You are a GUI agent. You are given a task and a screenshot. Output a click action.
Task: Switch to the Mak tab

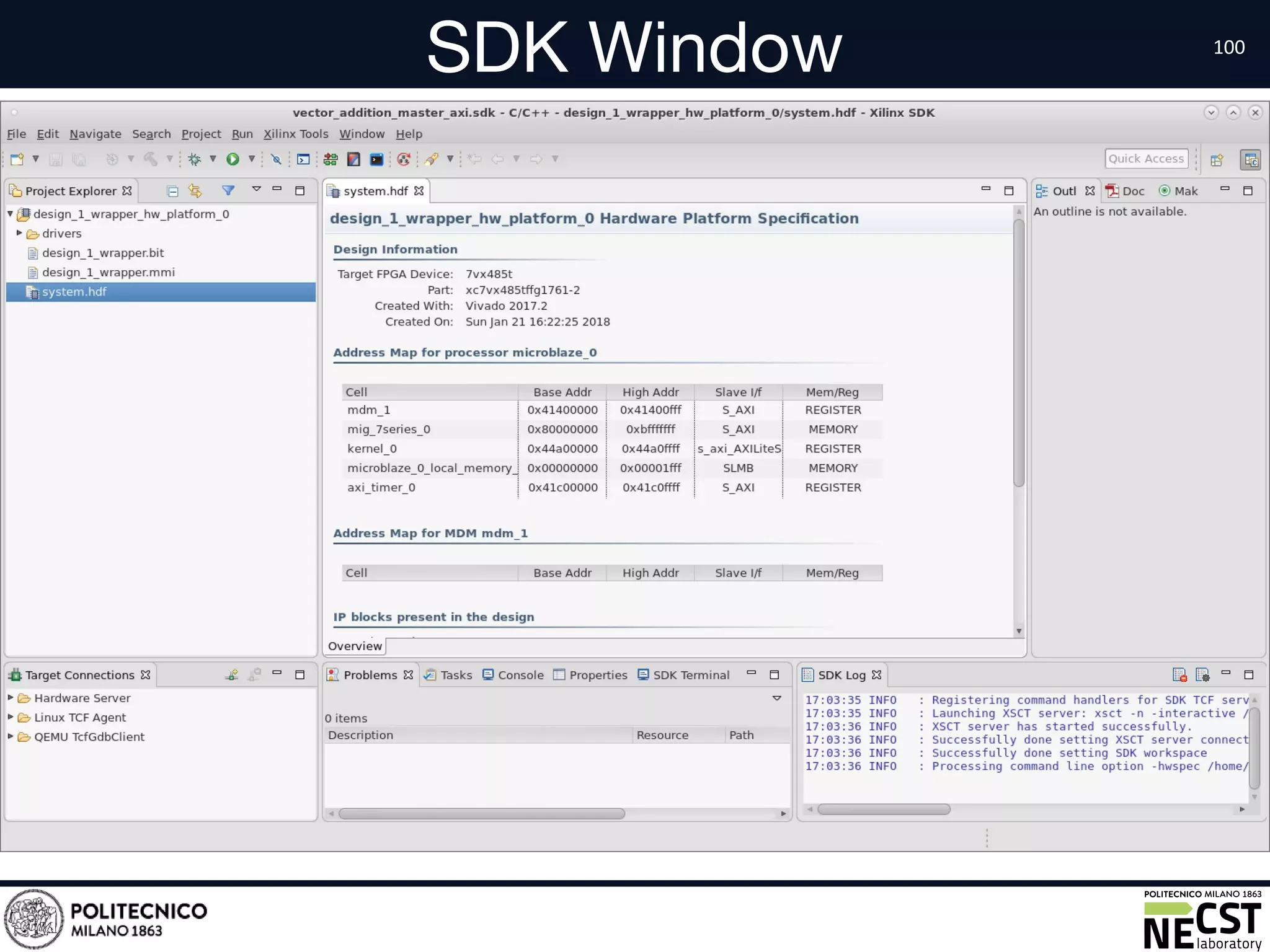1178,191
